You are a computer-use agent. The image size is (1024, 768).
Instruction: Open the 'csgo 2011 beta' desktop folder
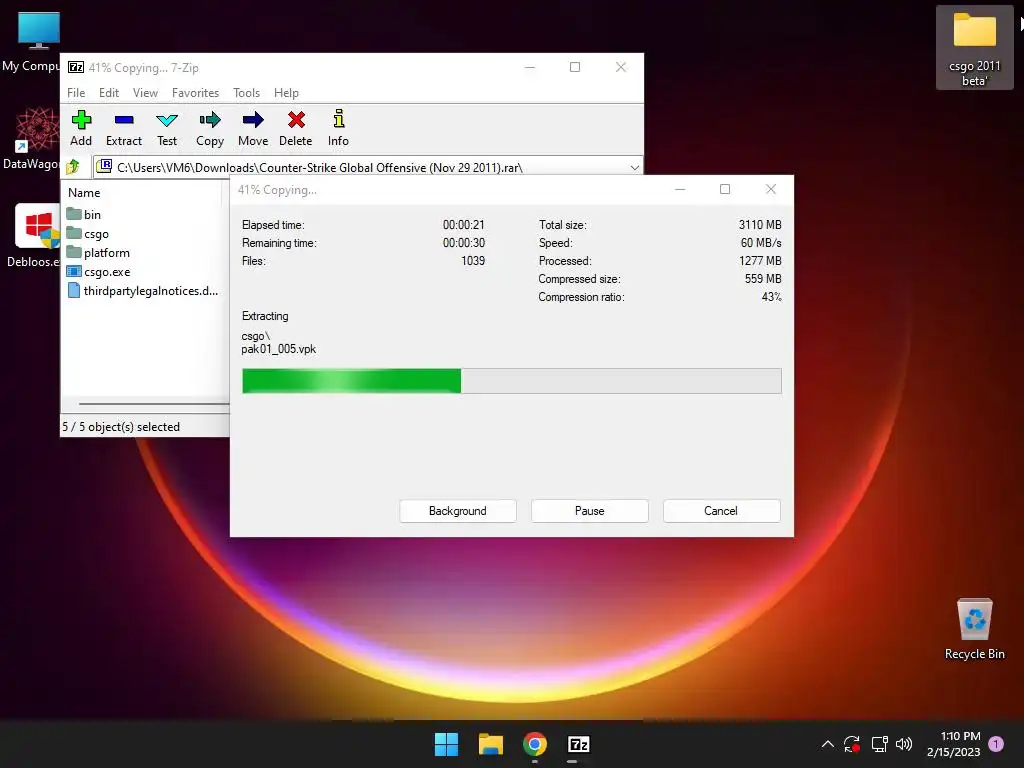[974, 47]
